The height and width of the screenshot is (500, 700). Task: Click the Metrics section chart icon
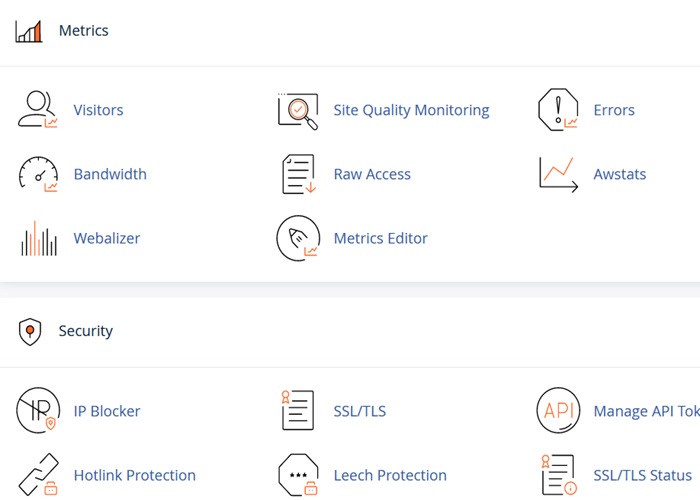point(29,31)
